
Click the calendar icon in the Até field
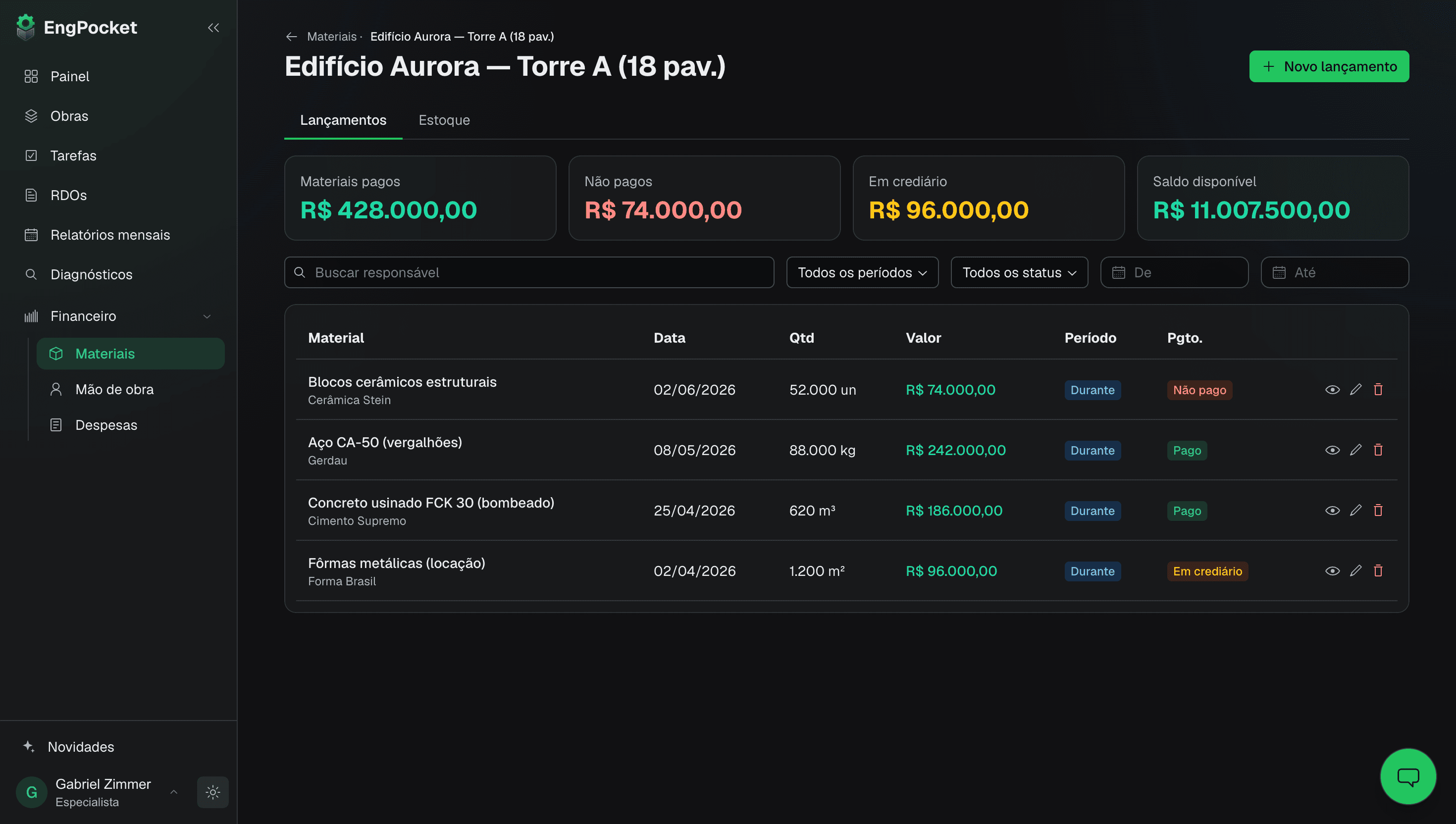(x=1279, y=273)
